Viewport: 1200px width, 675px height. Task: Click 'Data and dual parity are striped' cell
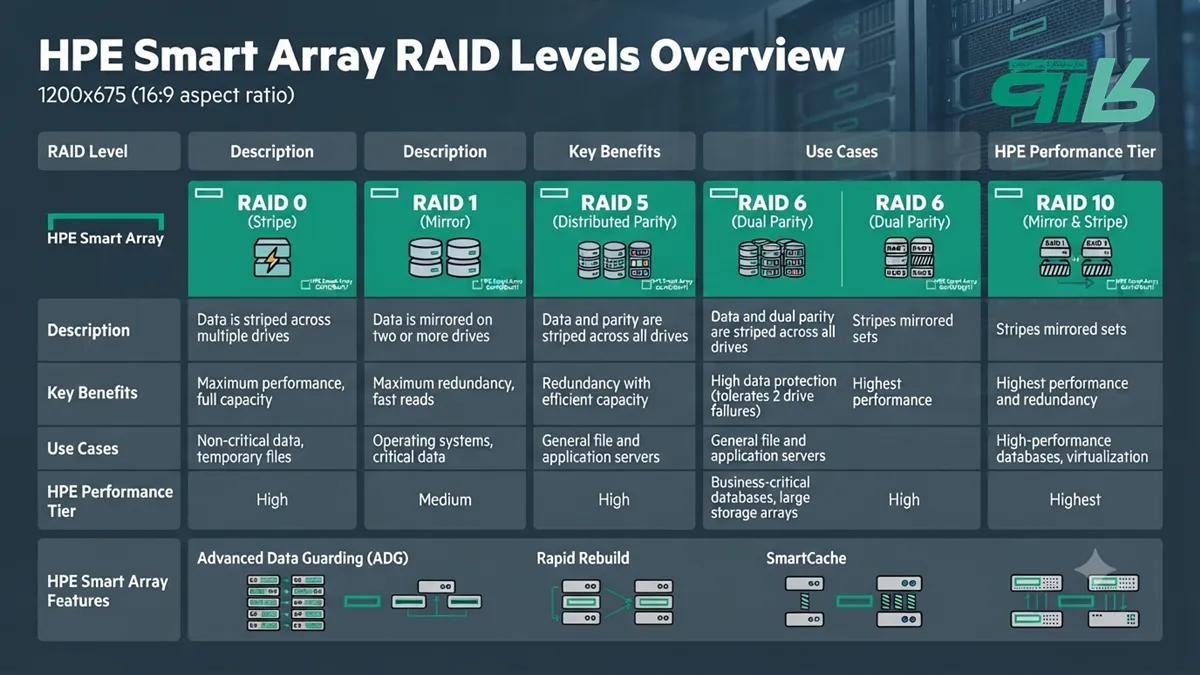(x=773, y=332)
